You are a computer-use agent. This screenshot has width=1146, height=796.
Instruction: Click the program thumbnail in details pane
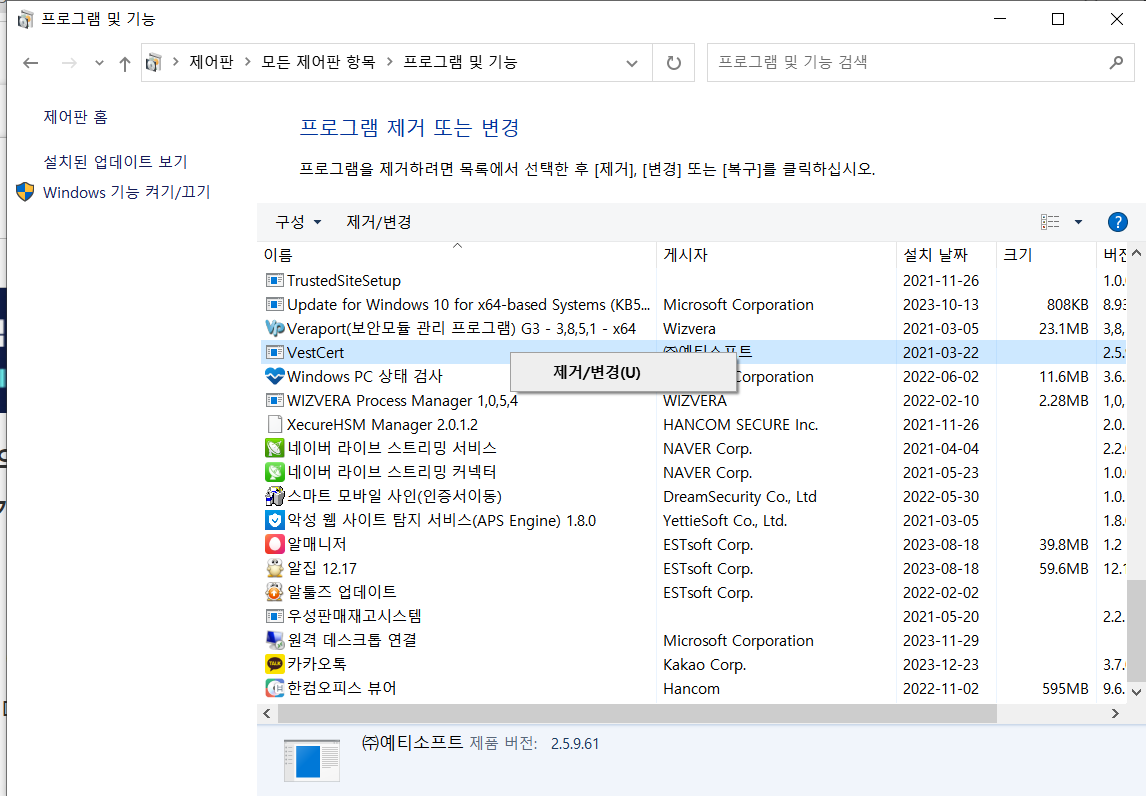(x=312, y=760)
